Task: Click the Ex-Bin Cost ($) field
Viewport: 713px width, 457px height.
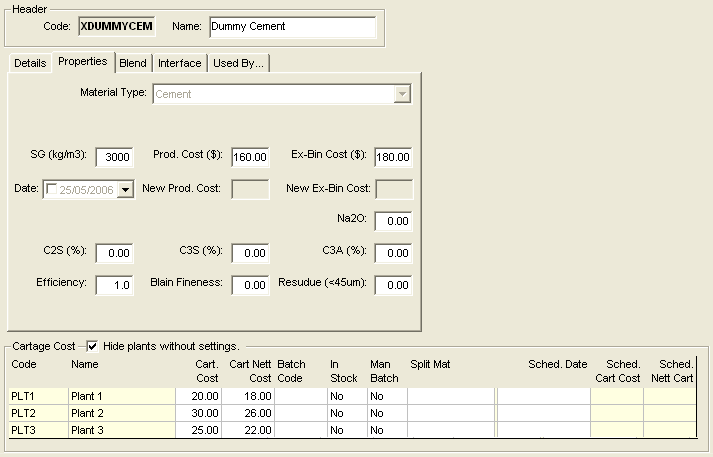Action: click(394, 157)
